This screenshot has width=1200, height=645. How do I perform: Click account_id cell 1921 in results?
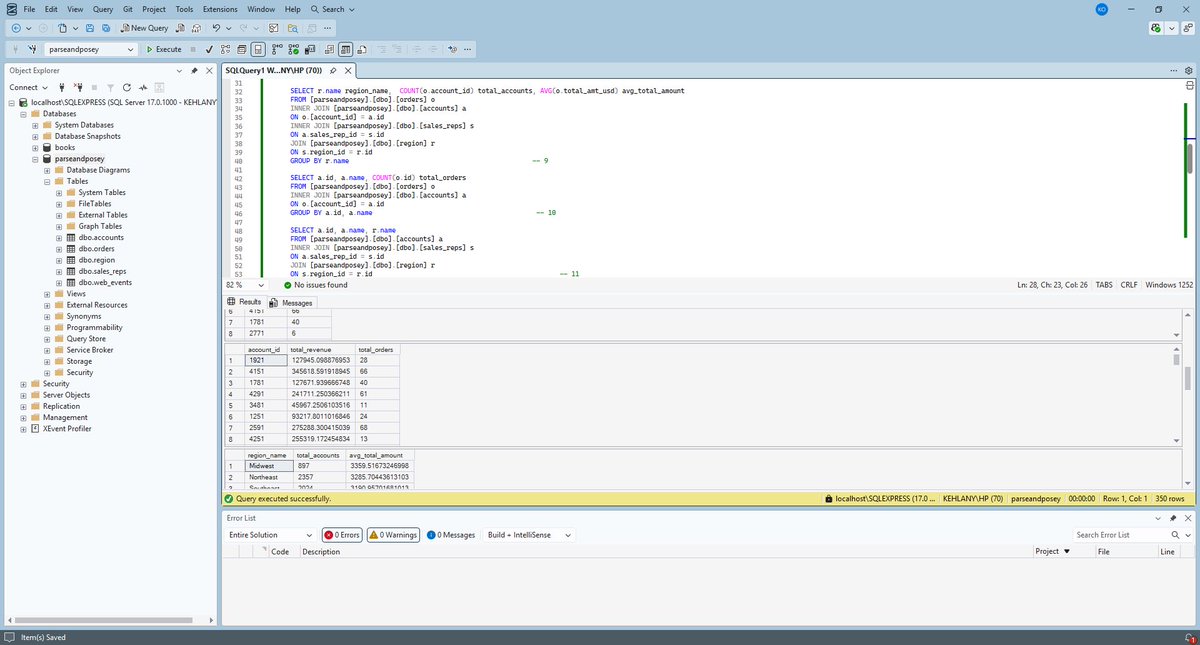point(265,360)
